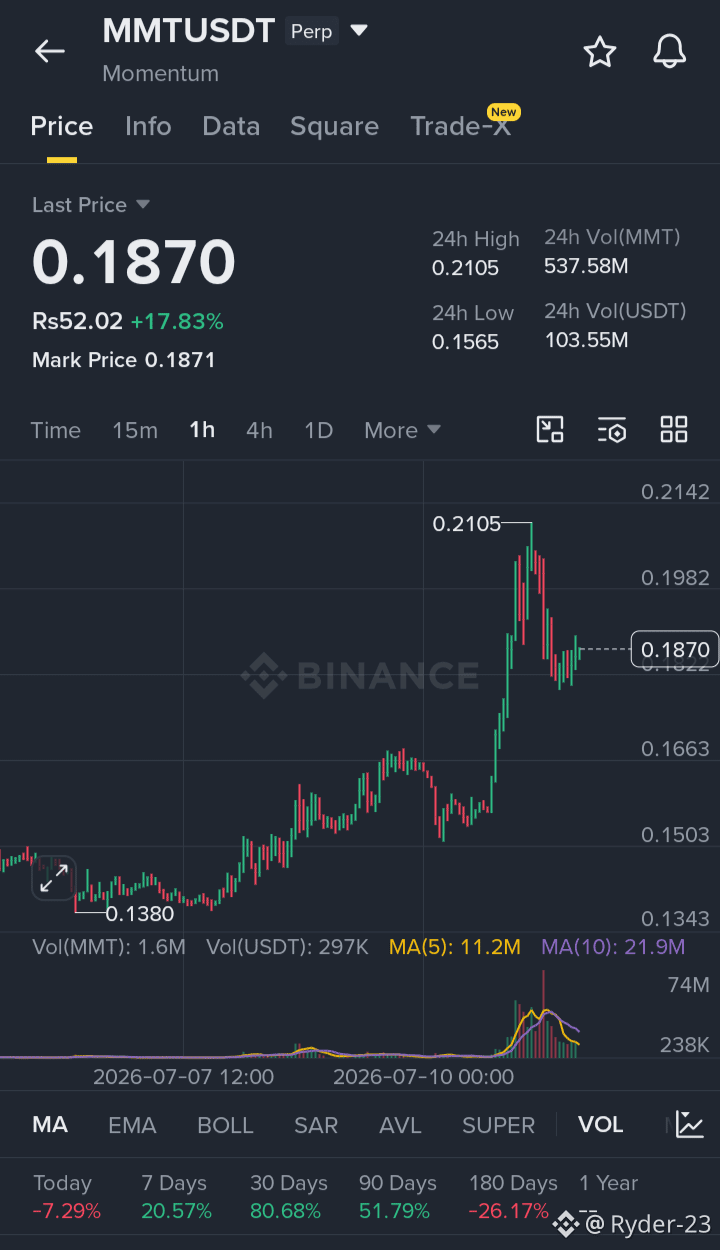
Task: Toggle the VOL sub-indicator
Action: (601, 1125)
